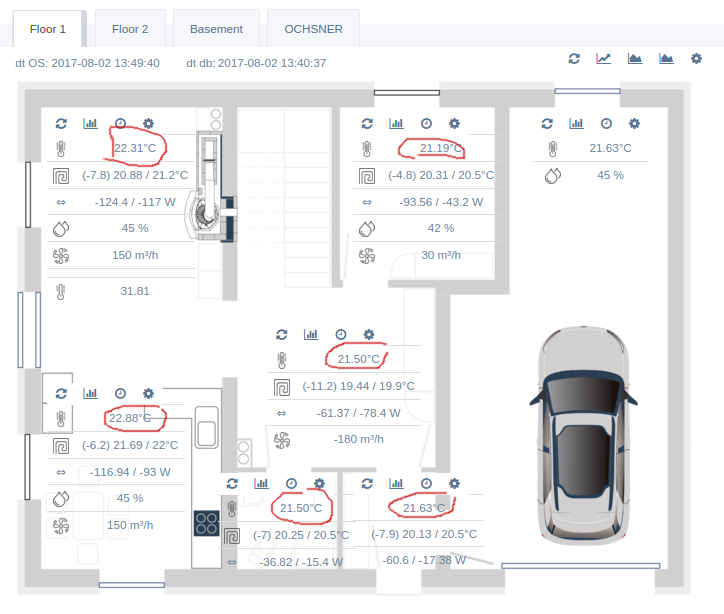Open bar chart for the -36.82 W room

pos(261,484)
